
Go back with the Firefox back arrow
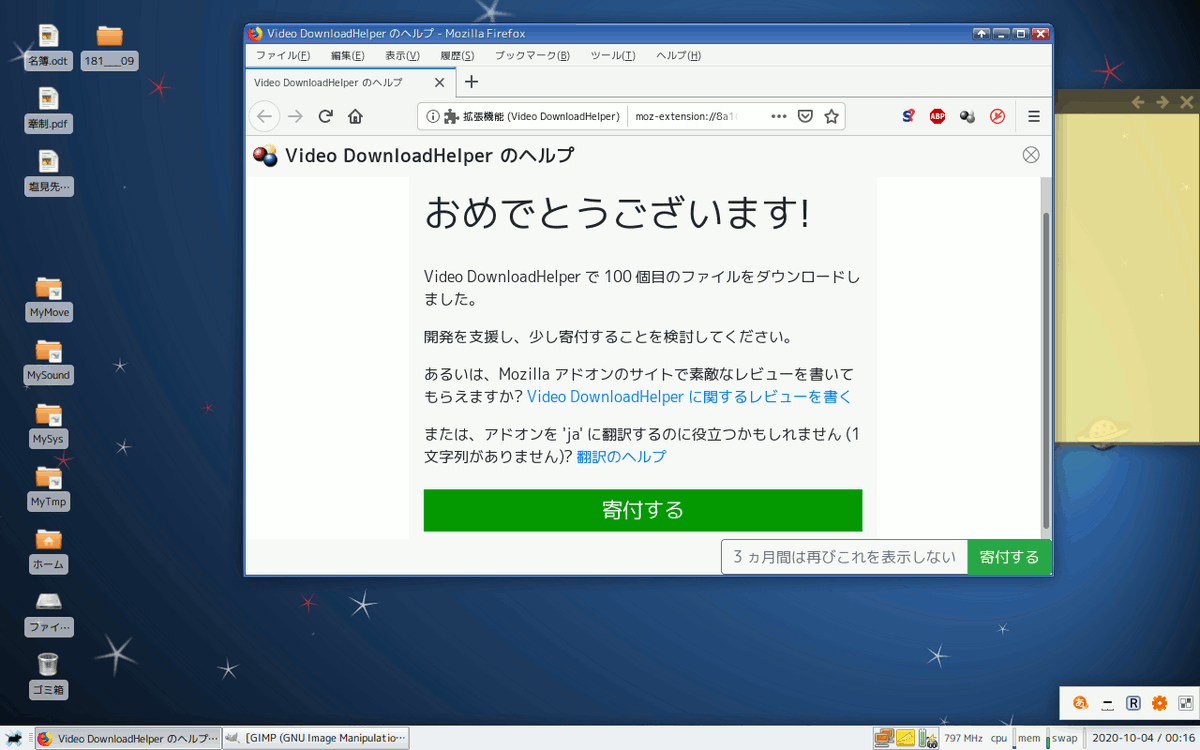[x=264, y=116]
